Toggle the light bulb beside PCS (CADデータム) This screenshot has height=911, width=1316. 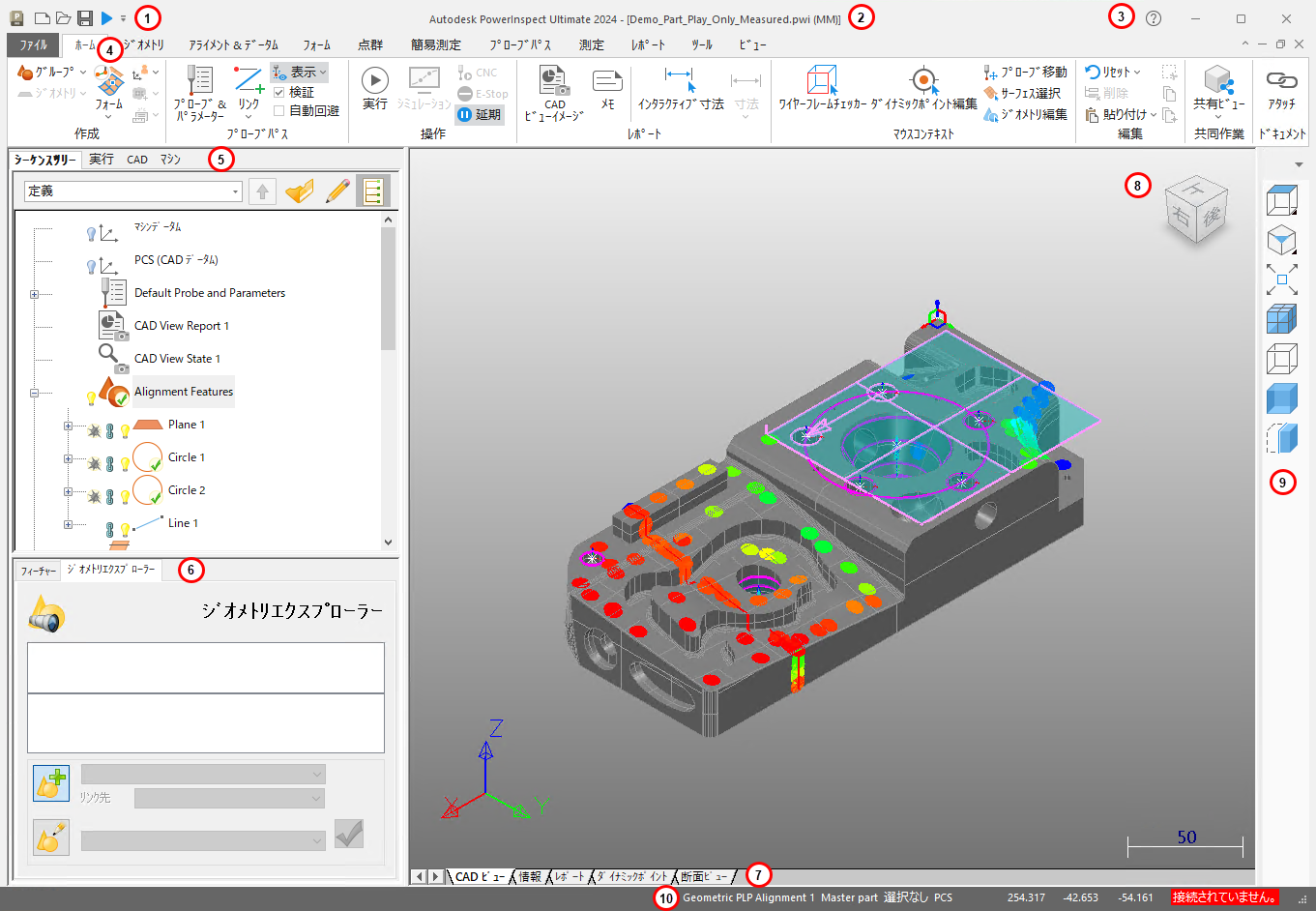(92, 265)
